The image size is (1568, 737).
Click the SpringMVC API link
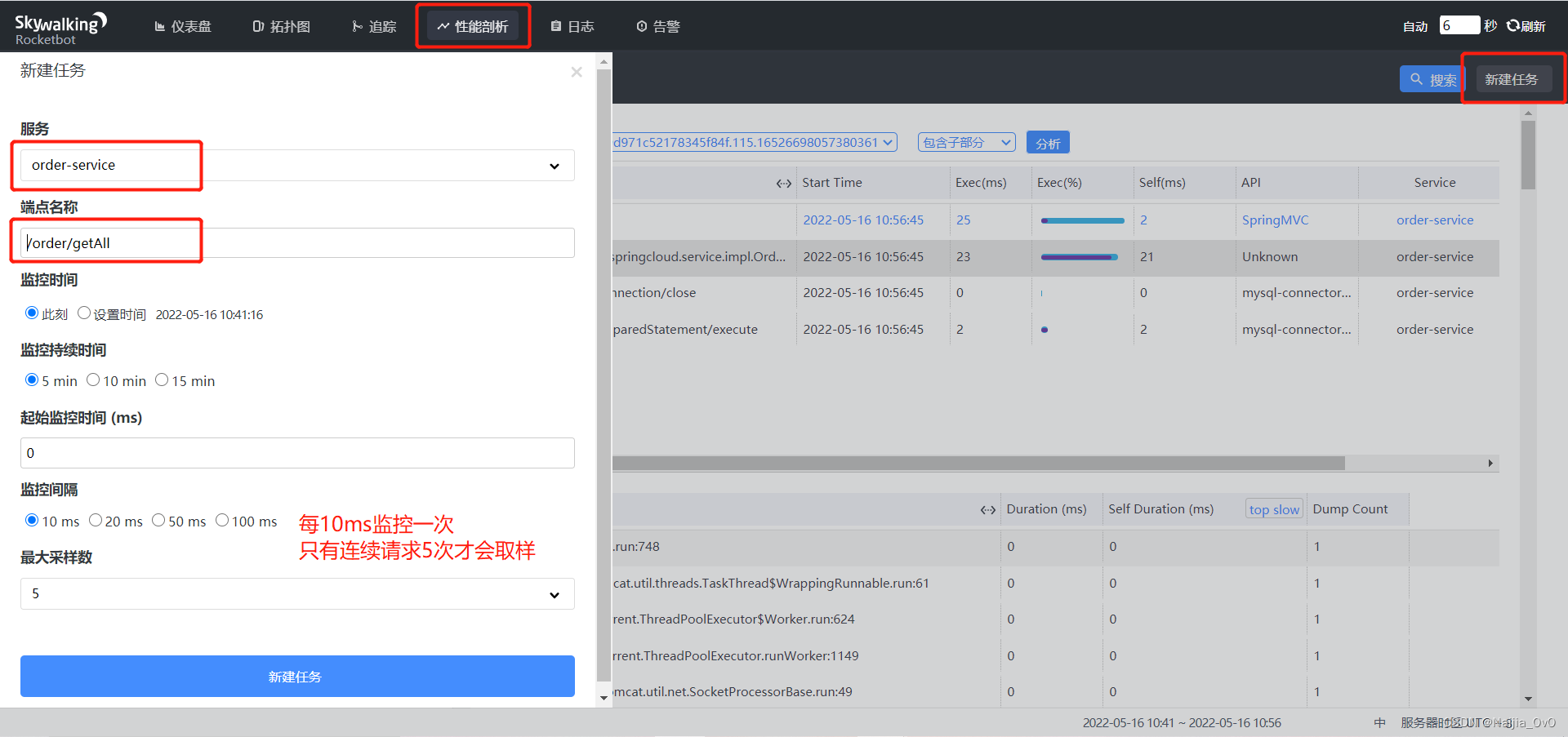1275,220
